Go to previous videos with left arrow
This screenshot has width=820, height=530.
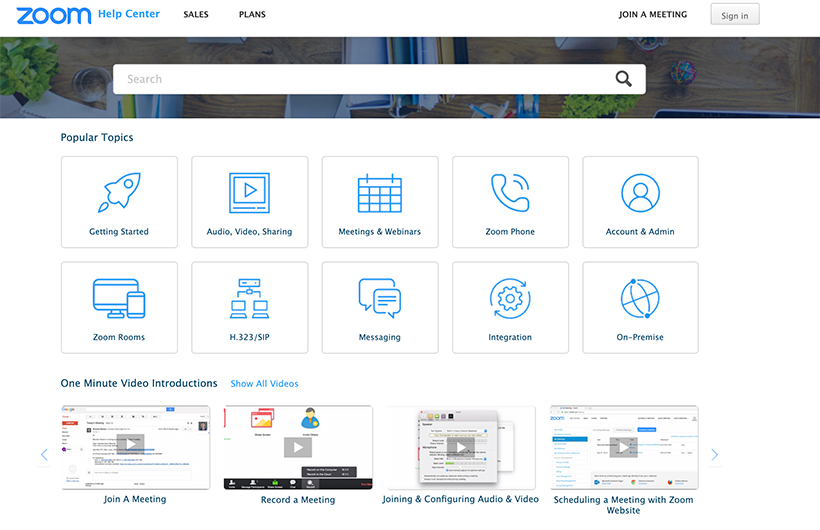(44, 455)
